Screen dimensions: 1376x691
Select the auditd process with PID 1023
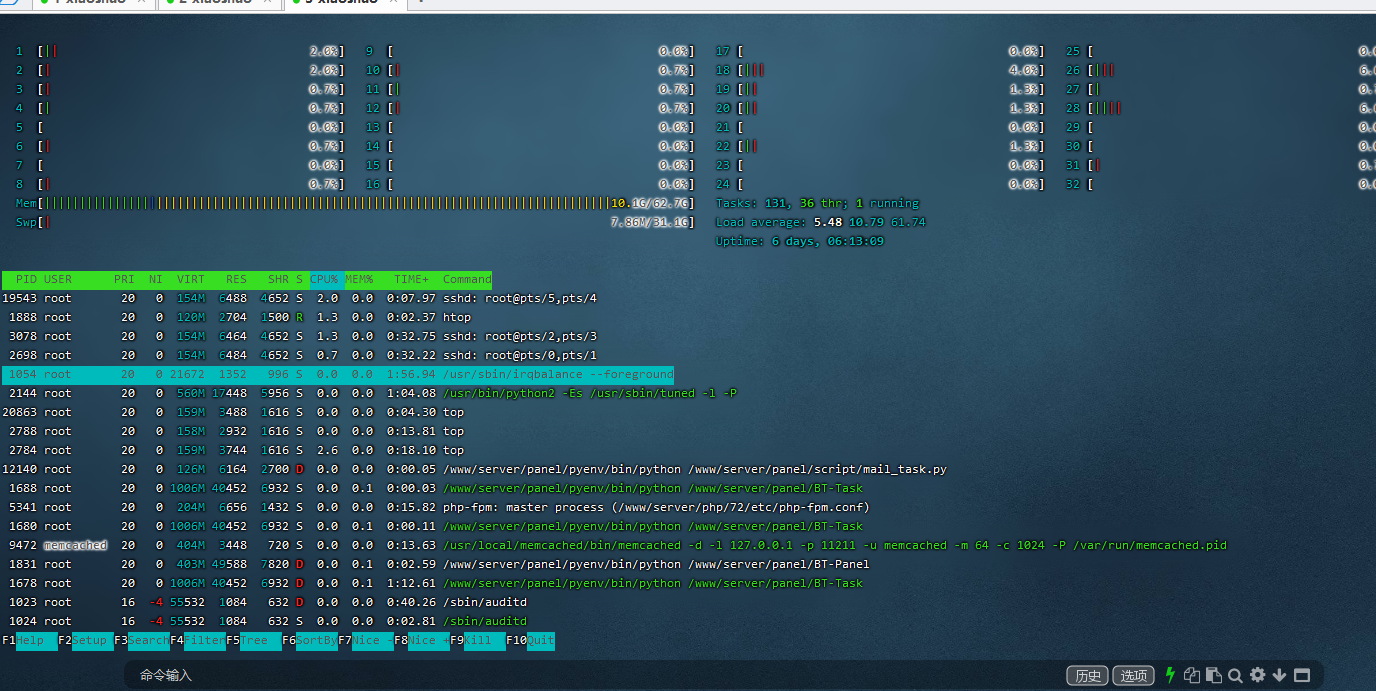[x=265, y=602]
